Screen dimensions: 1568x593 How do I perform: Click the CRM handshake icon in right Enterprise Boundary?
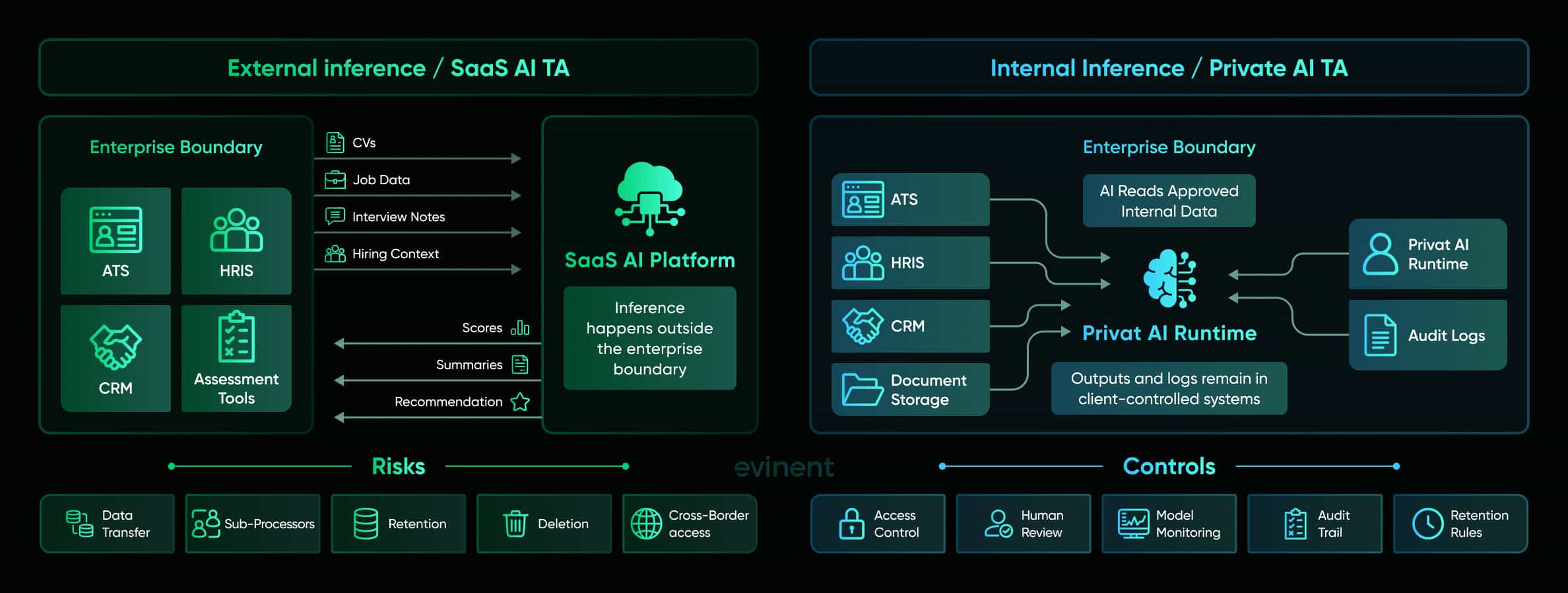pyautogui.click(x=863, y=326)
